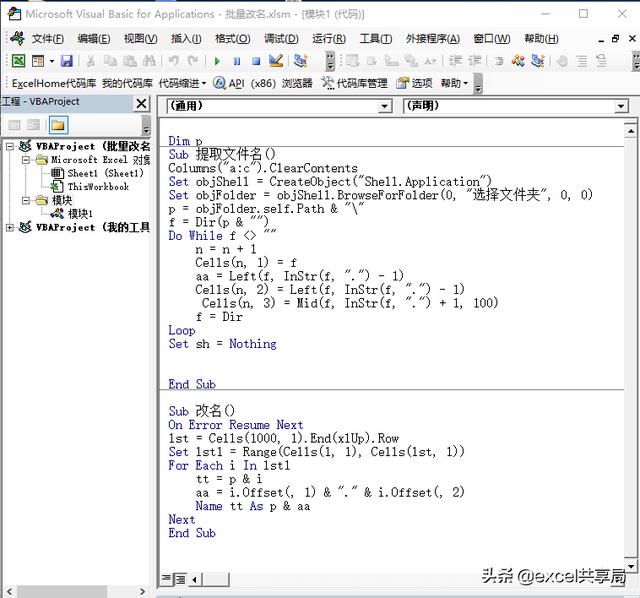
Task: Switch to Microsoft Excel view icon
Action: tap(18, 61)
